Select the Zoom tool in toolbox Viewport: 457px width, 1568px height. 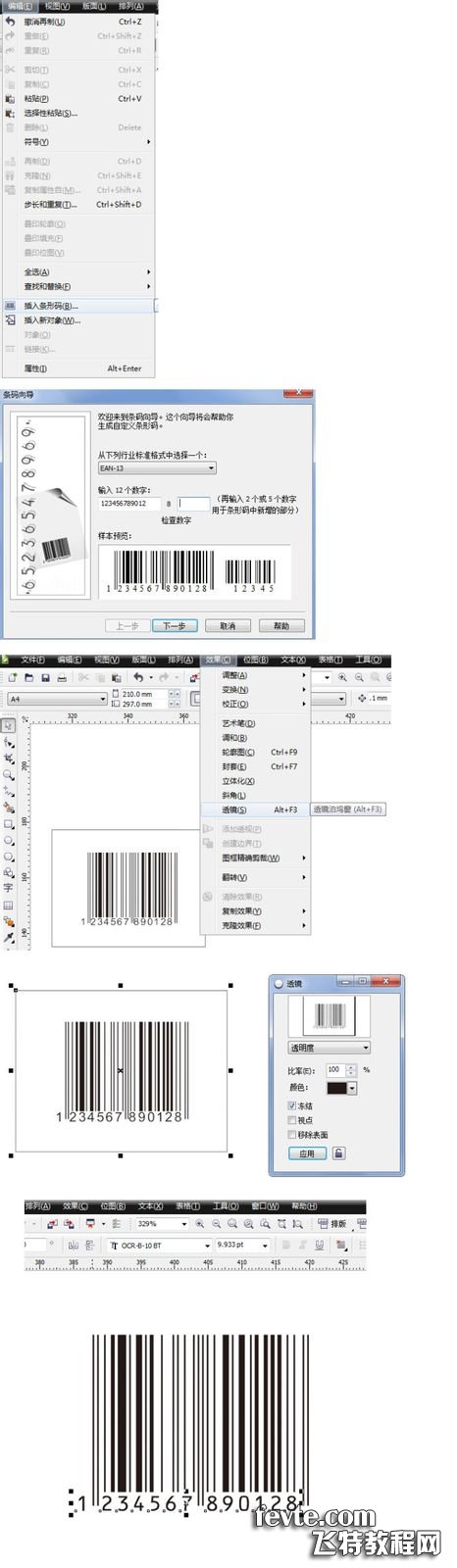coord(9,774)
